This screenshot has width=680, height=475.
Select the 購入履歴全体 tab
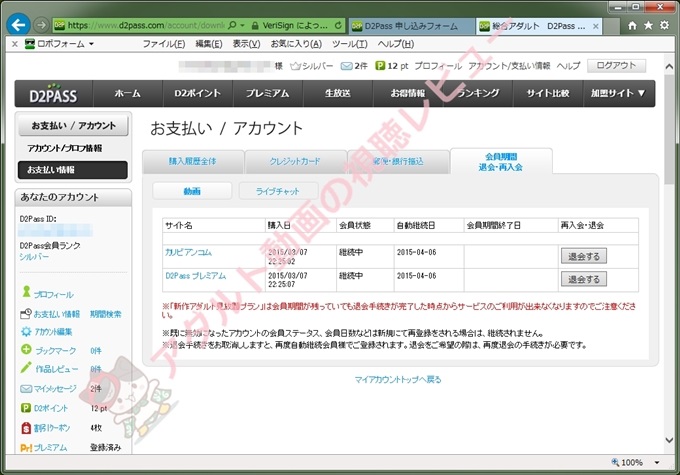[x=193, y=161]
